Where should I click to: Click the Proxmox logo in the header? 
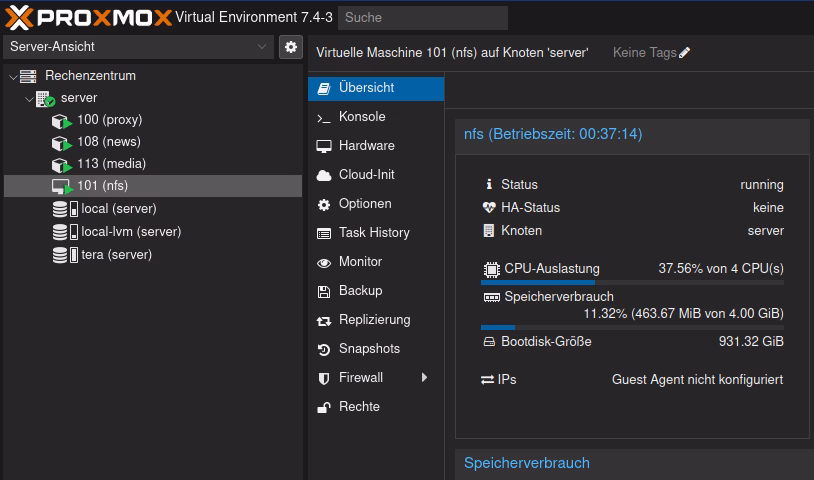(88, 18)
